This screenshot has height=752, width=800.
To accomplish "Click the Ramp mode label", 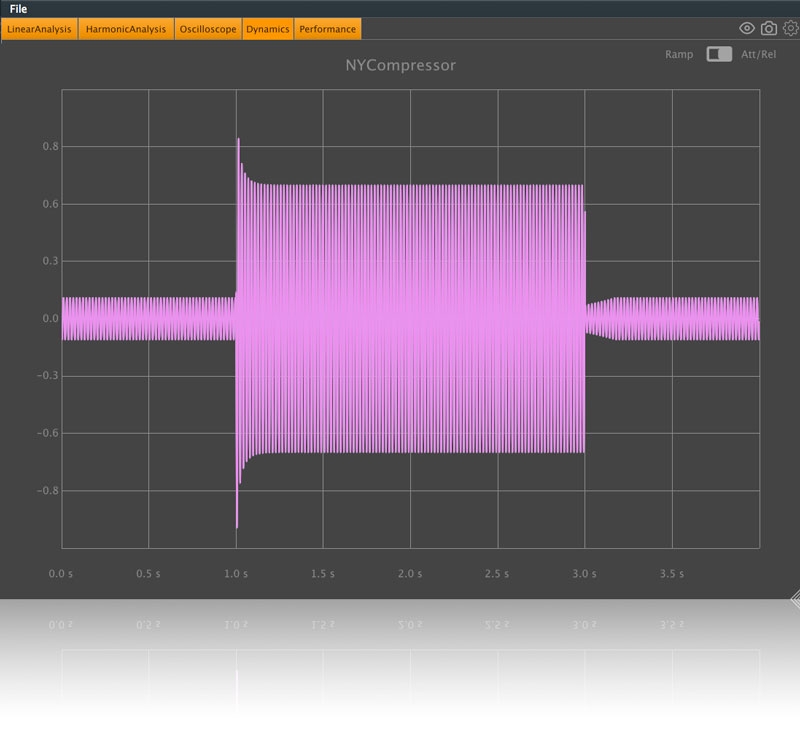I will tap(679, 54).
